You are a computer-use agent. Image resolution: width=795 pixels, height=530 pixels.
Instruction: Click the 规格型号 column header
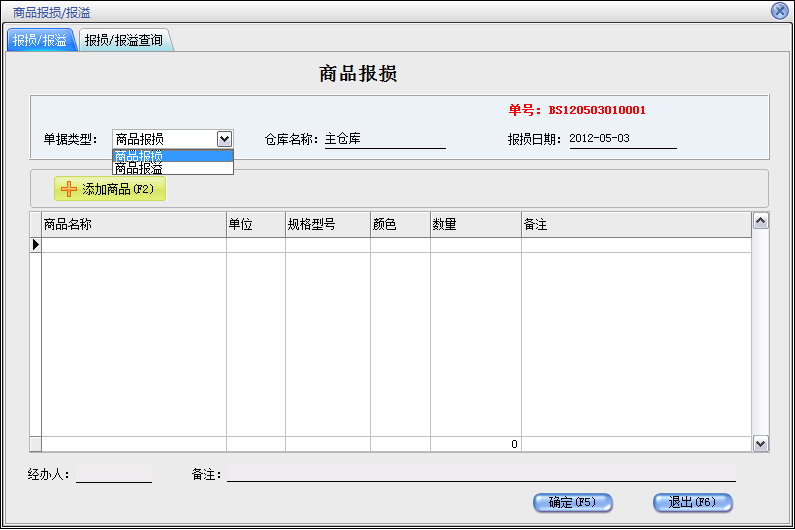327,225
